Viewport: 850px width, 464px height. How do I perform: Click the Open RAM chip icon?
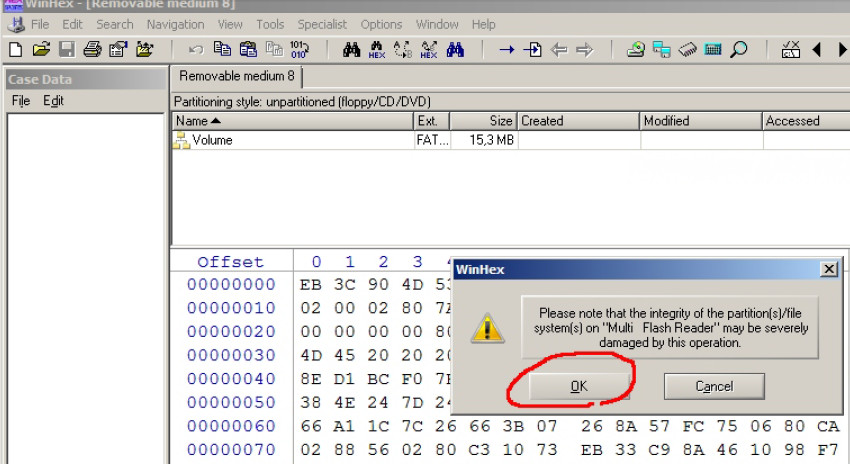click(687, 50)
